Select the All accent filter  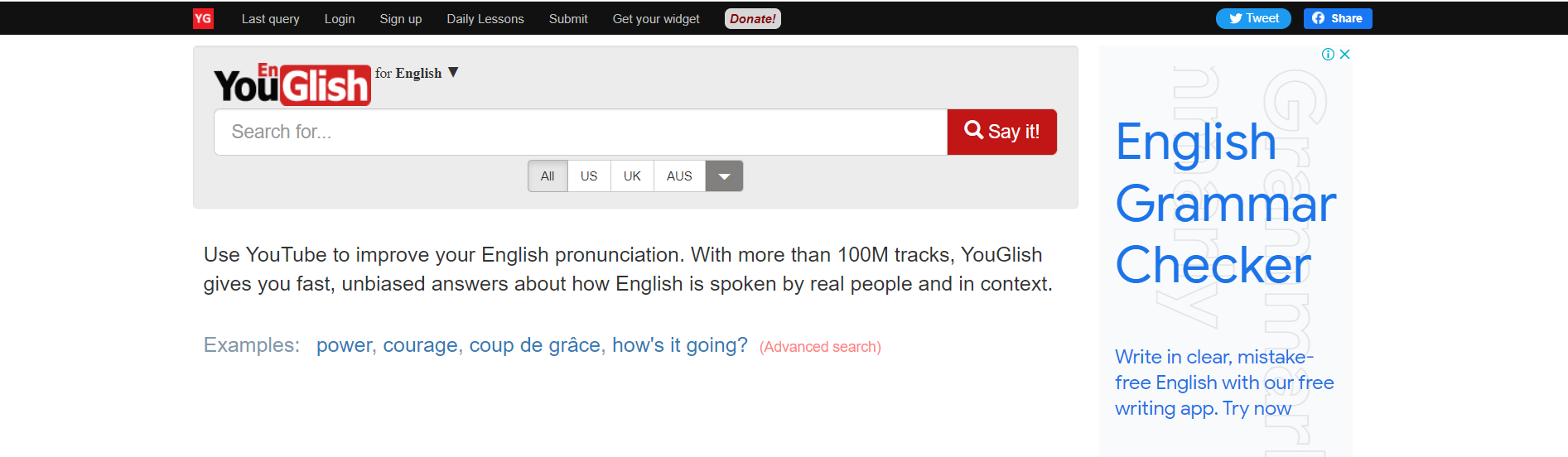(548, 176)
